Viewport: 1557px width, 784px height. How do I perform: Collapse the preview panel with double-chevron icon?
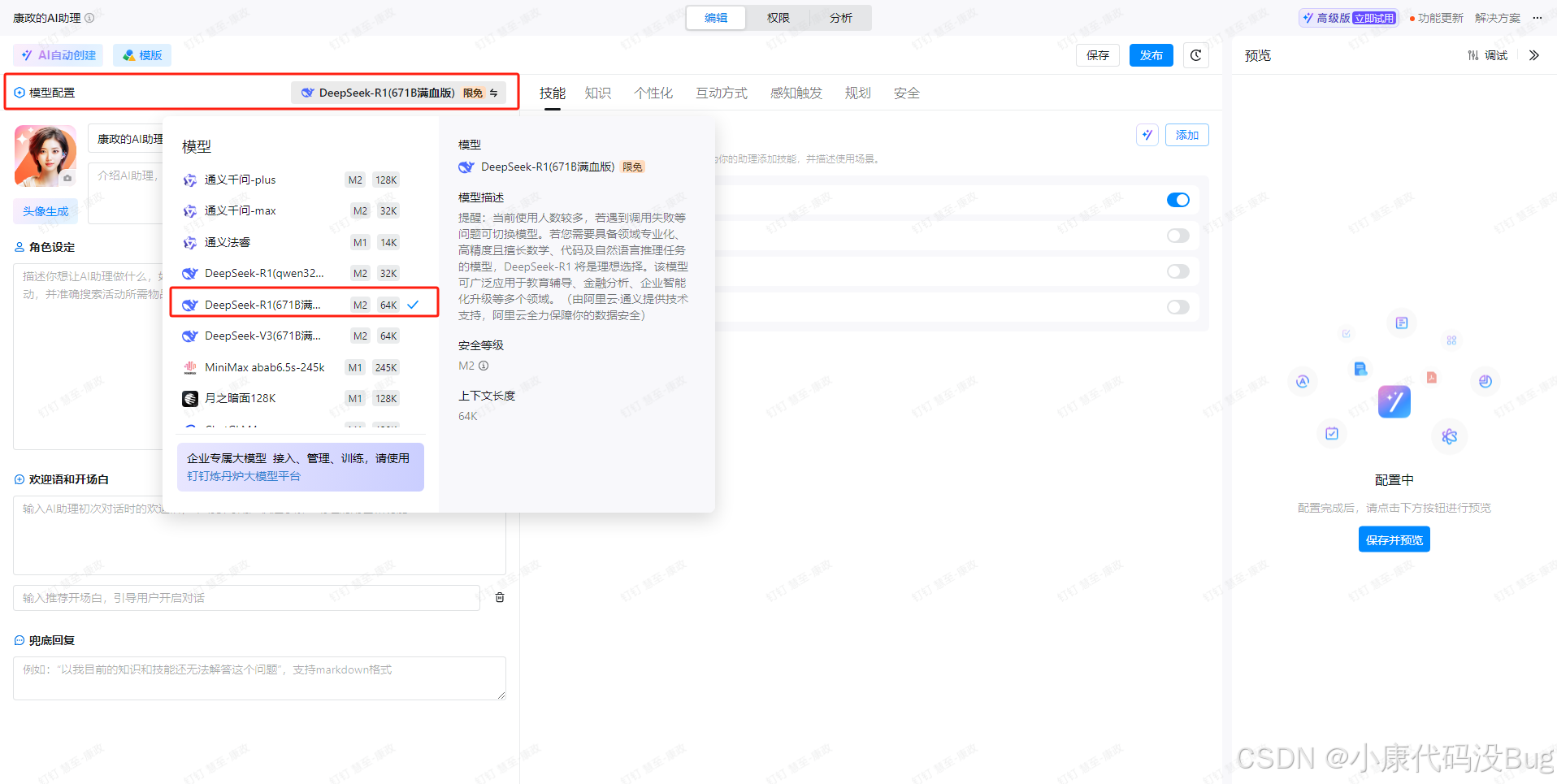tap(1533, 55)
